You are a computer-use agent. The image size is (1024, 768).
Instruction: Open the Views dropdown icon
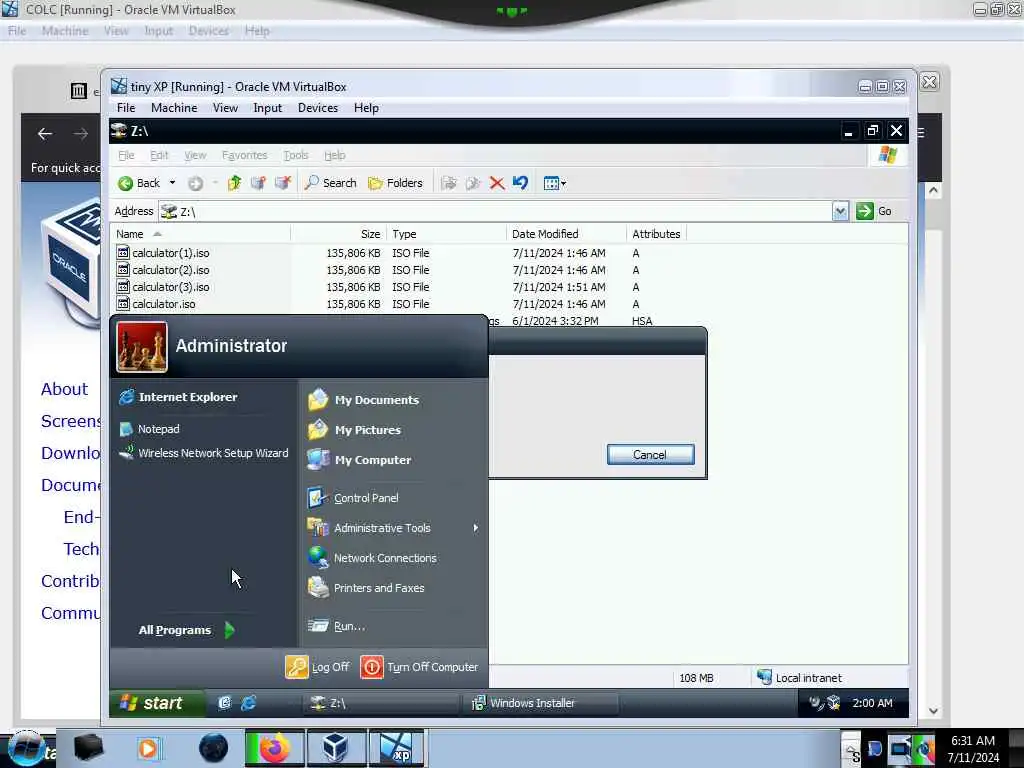click(x=554, y=184)
